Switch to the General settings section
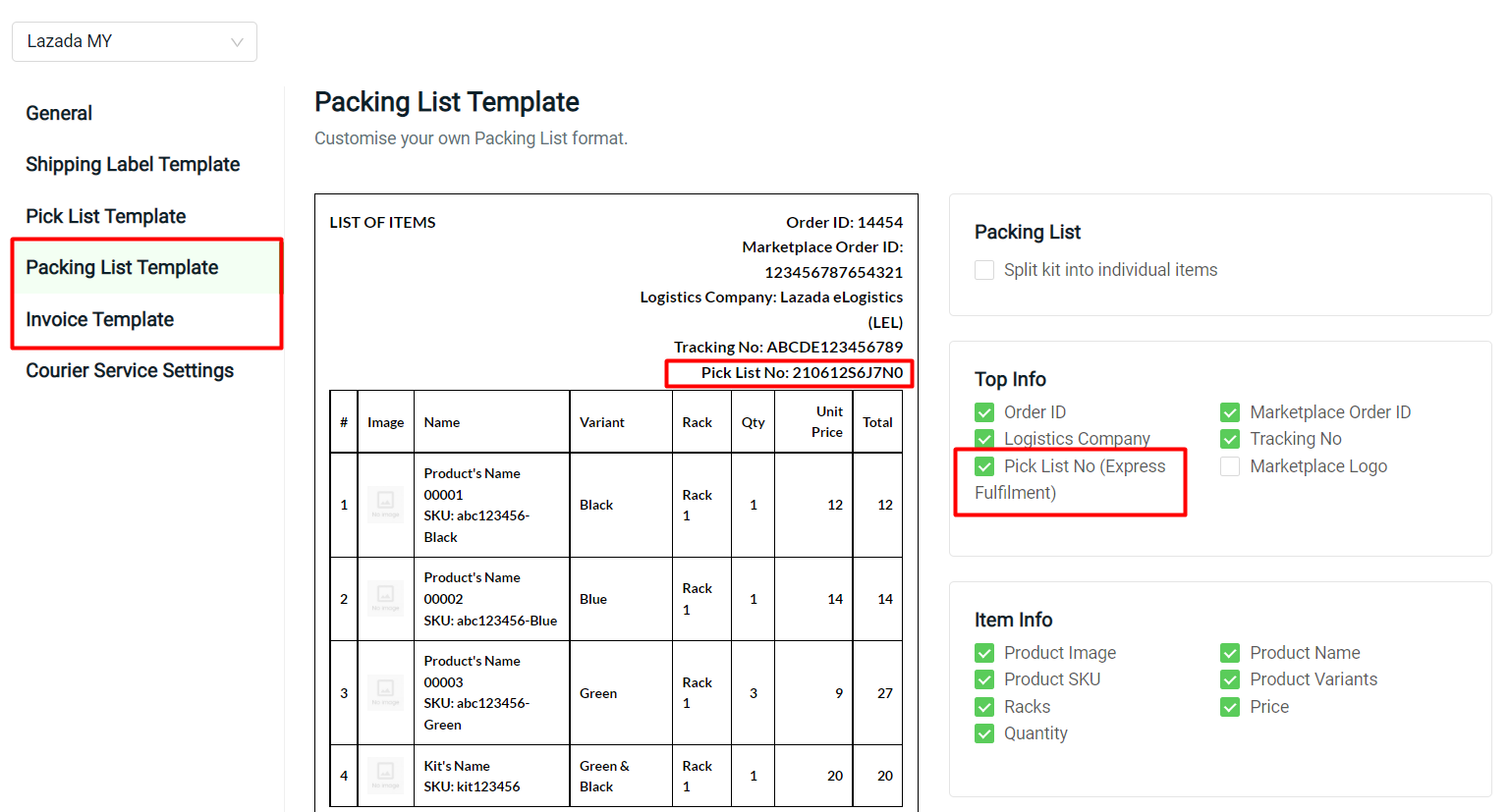 point(59,113)
